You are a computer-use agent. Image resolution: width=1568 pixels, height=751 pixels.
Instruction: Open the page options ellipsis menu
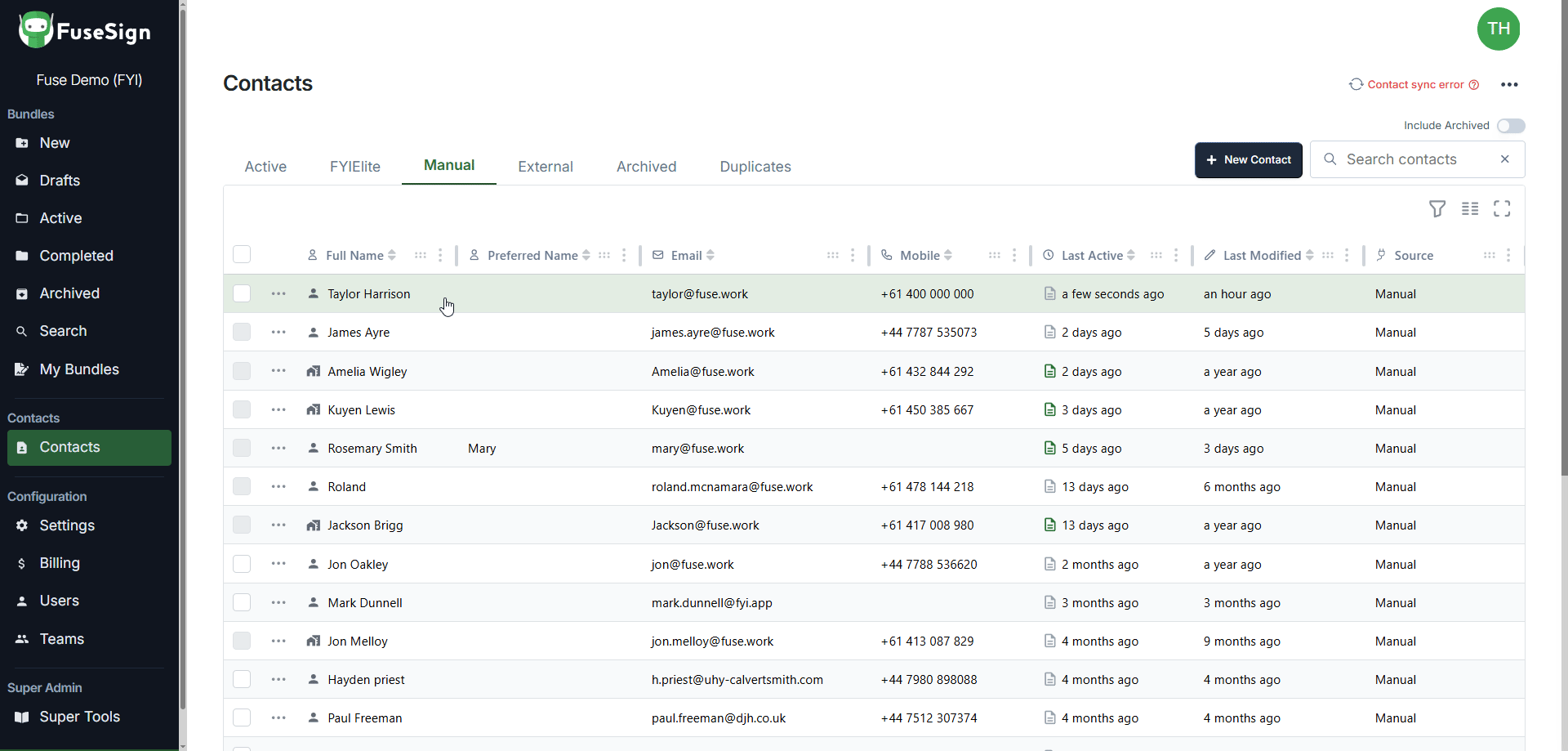[1509, 84]
